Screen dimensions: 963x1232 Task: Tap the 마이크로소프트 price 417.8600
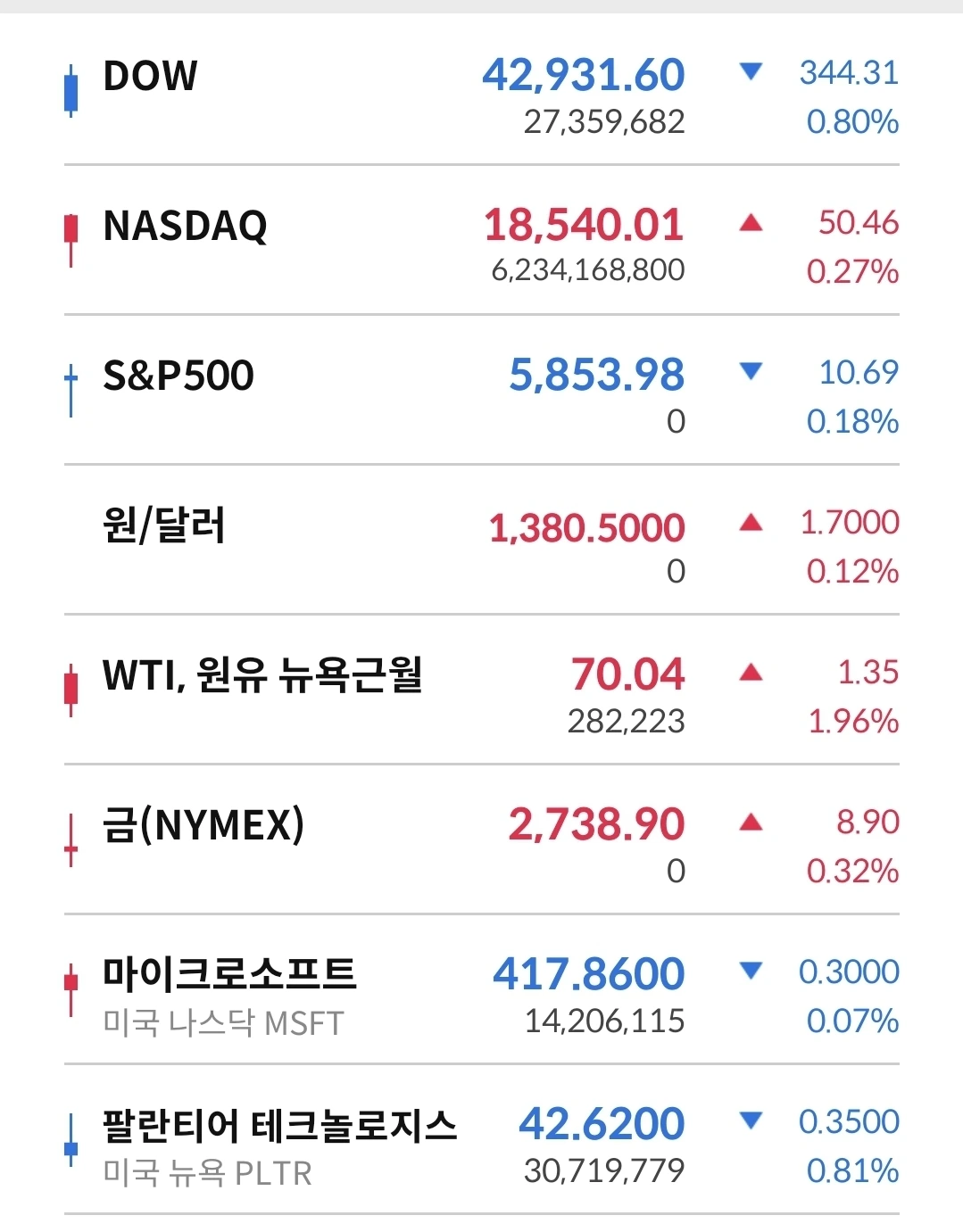[589, 973]
